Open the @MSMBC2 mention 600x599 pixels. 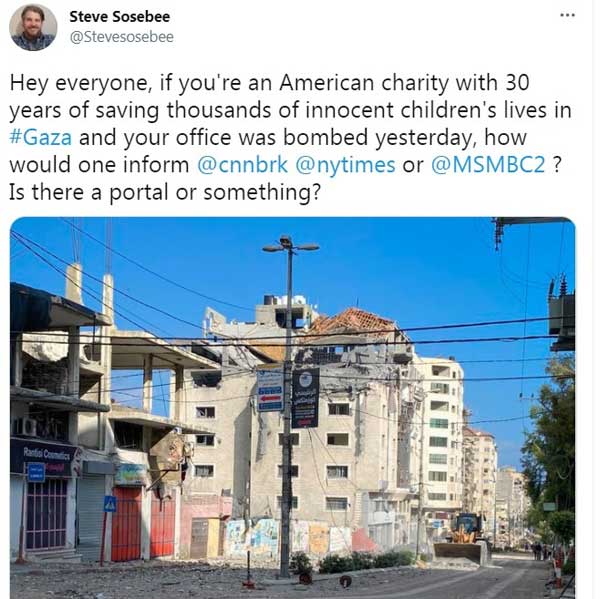pos(488,165)
